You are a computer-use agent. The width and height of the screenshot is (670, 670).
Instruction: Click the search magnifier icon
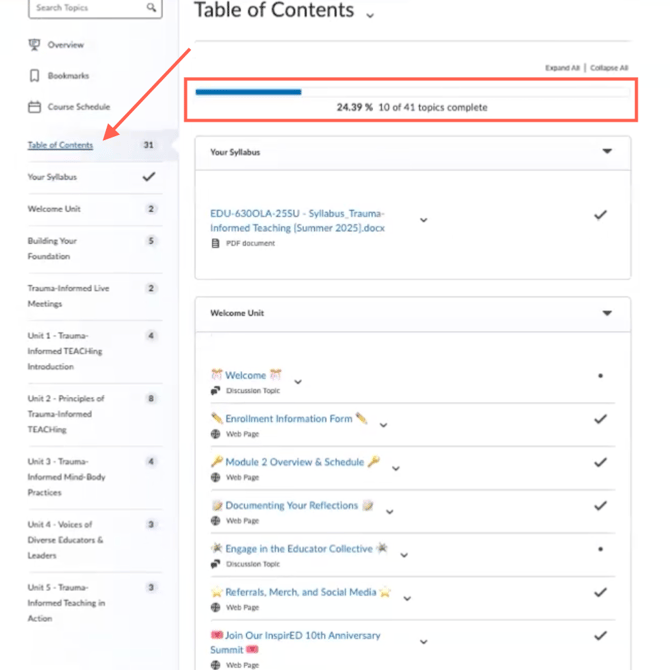151,8
